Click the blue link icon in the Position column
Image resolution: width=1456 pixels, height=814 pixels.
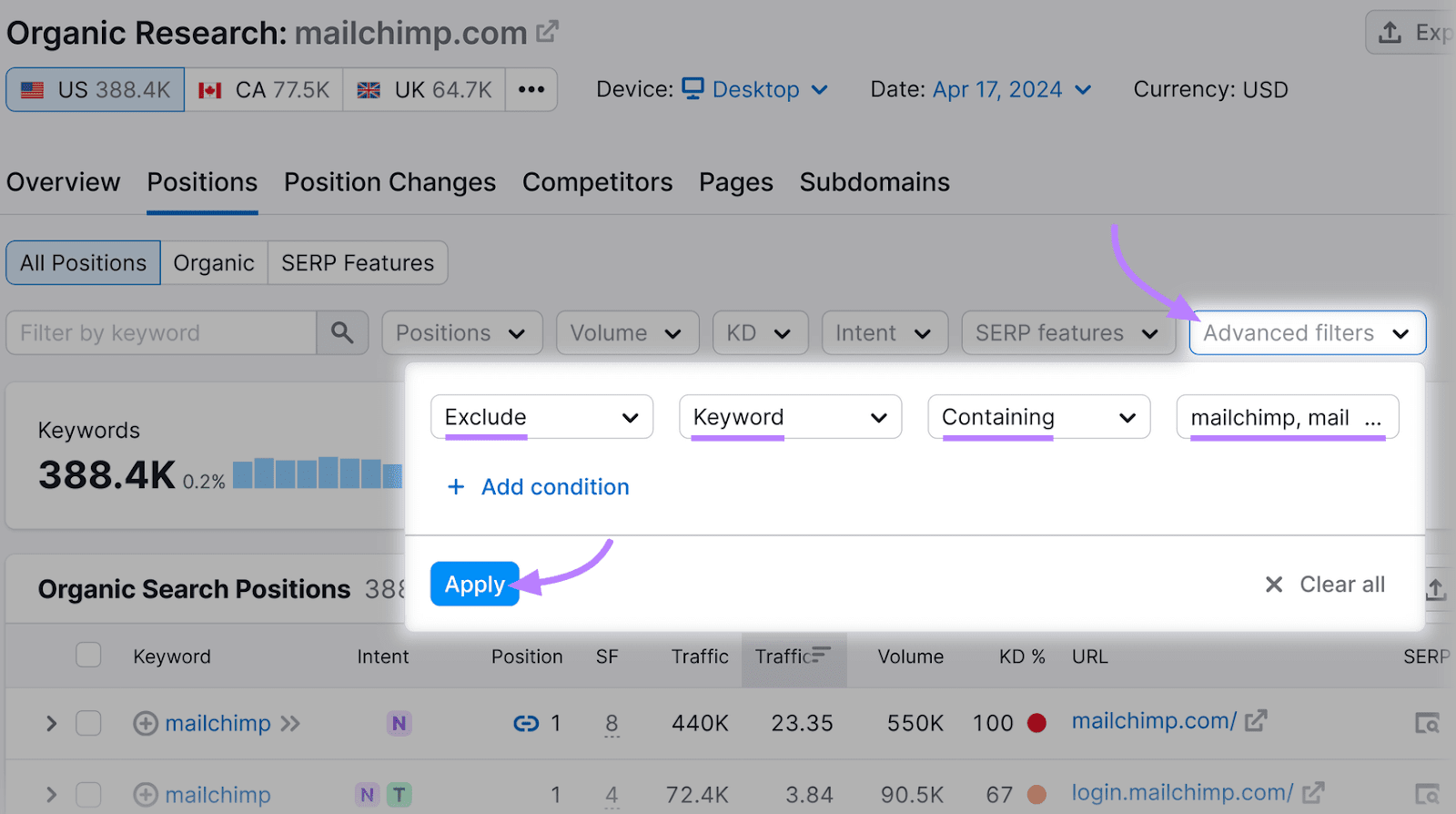526,723
